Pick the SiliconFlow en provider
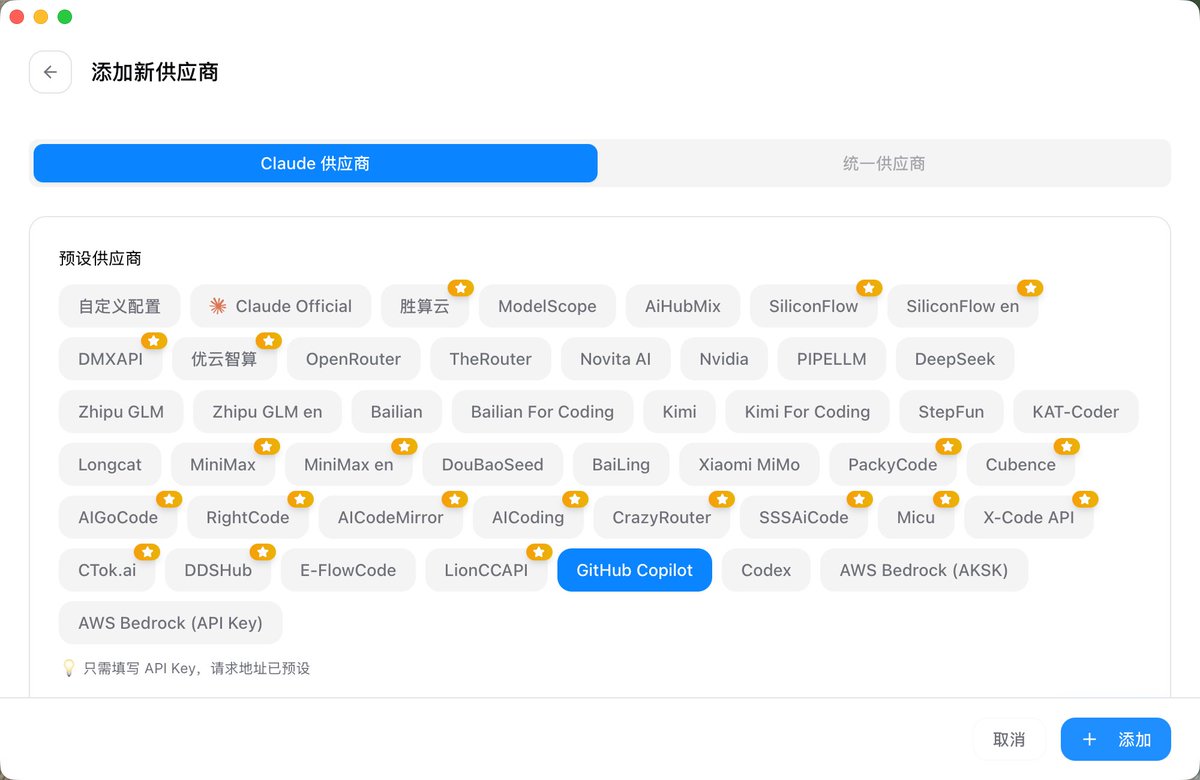Image resolution: width=1200 pixels, height=780 pixels. (x=963, y=306)
